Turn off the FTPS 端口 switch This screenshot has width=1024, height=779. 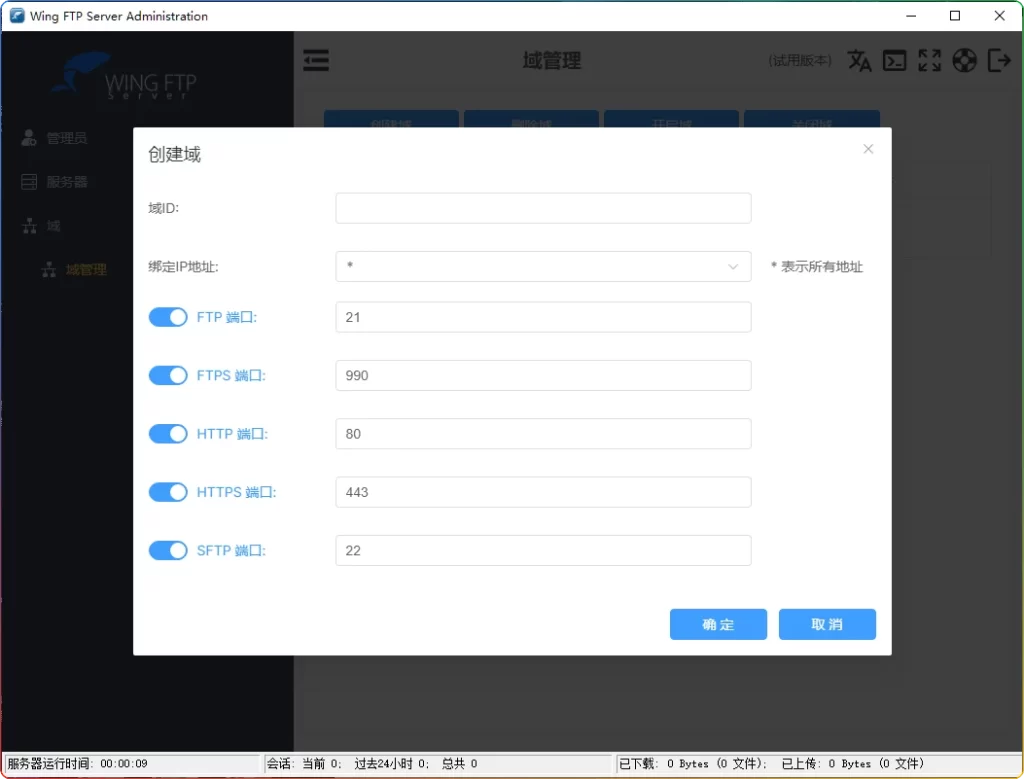(x=168, y=375)
